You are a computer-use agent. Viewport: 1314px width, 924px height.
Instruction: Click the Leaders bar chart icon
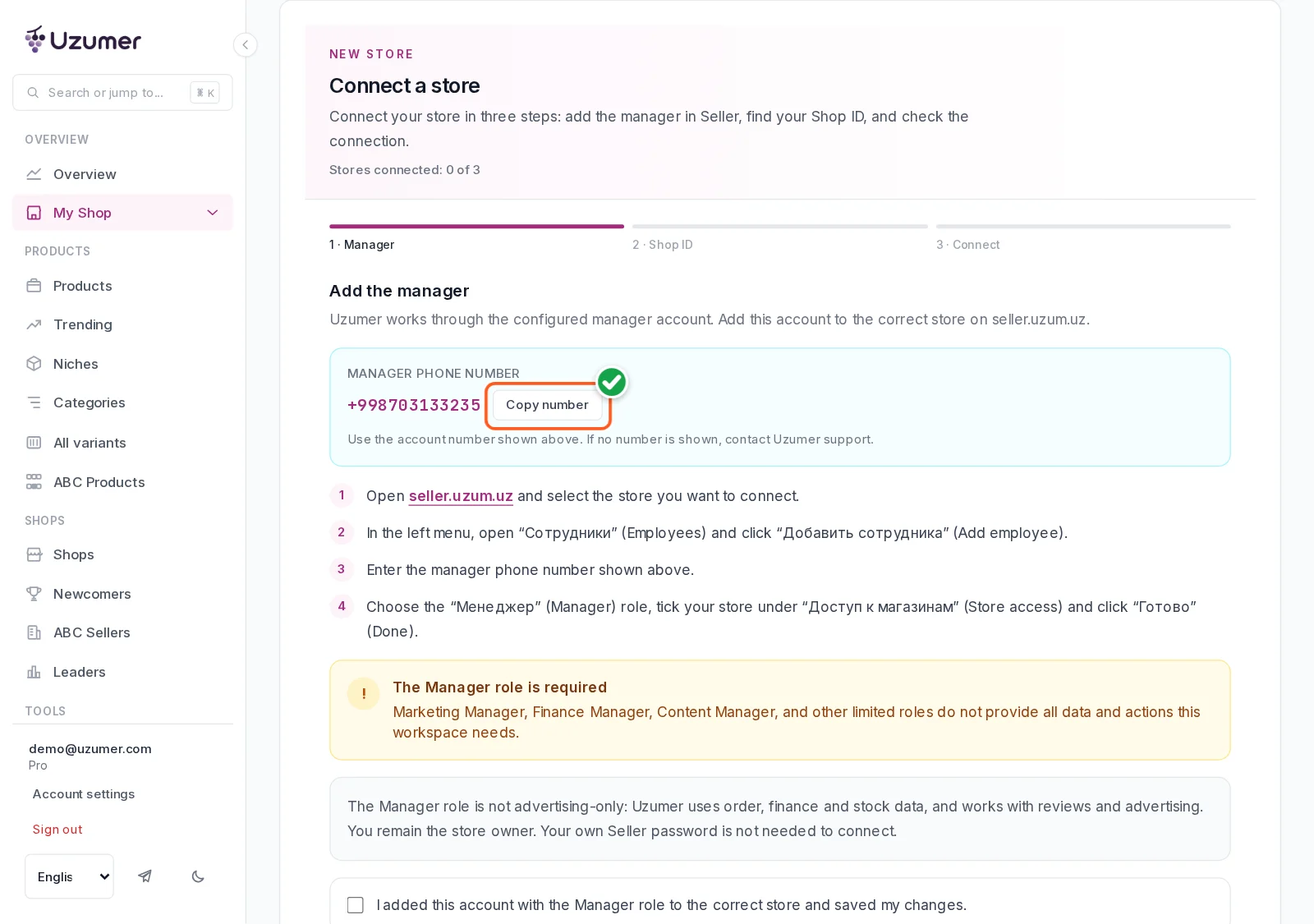click(x=34, y=672)
